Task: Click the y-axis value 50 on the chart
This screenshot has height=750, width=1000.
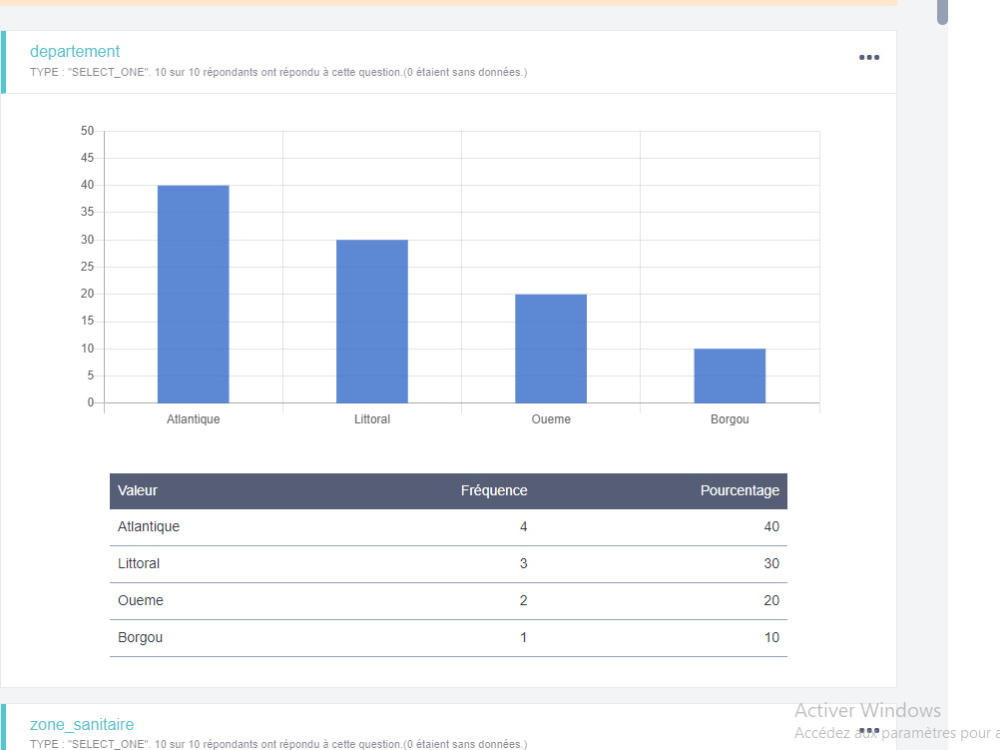Action: pyautogui.click(x=87, y=131)
